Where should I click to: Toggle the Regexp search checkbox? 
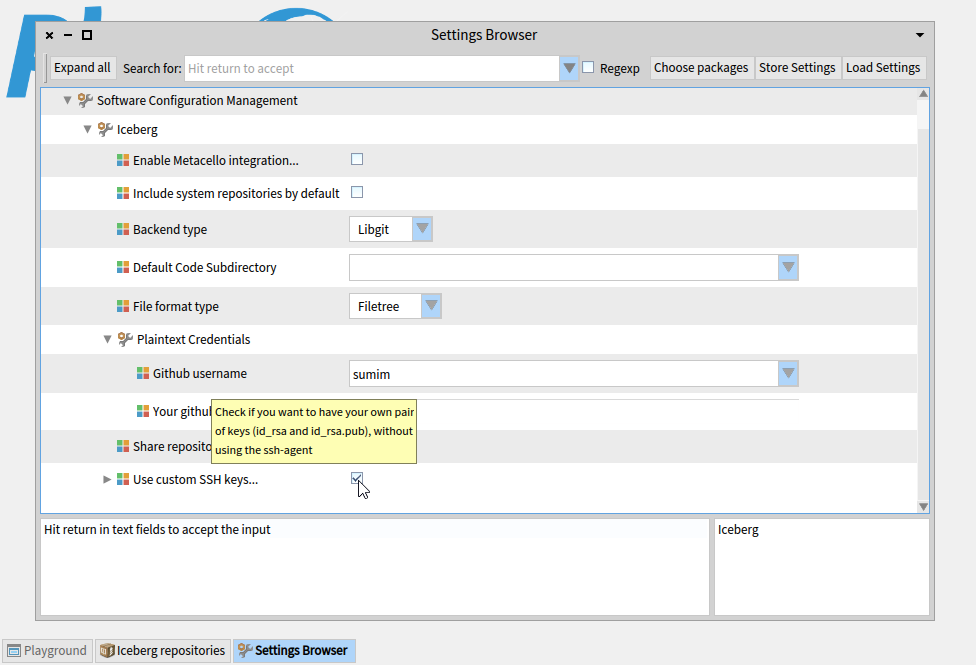[588, 67]
